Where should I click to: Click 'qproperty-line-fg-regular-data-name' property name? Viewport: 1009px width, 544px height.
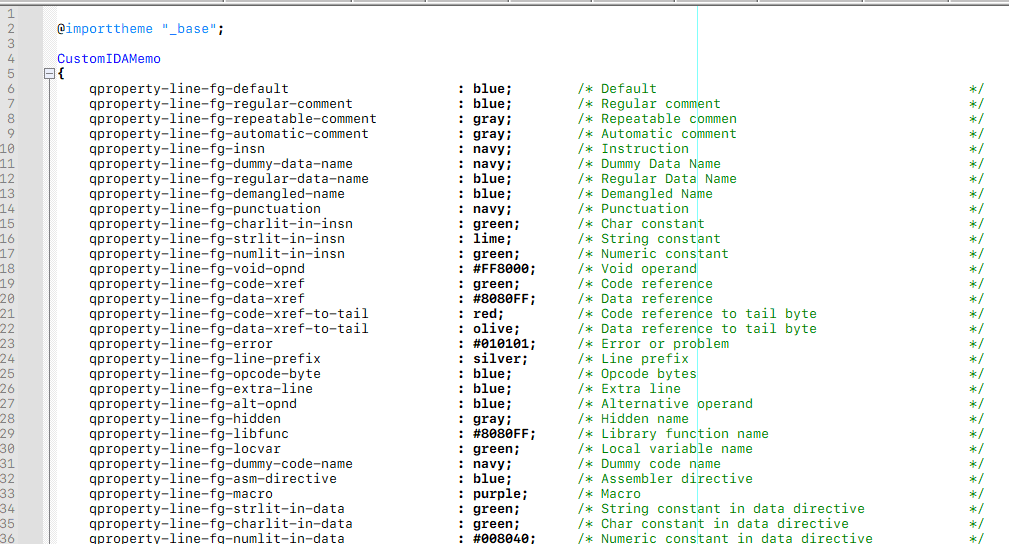[x=229, y=179]
